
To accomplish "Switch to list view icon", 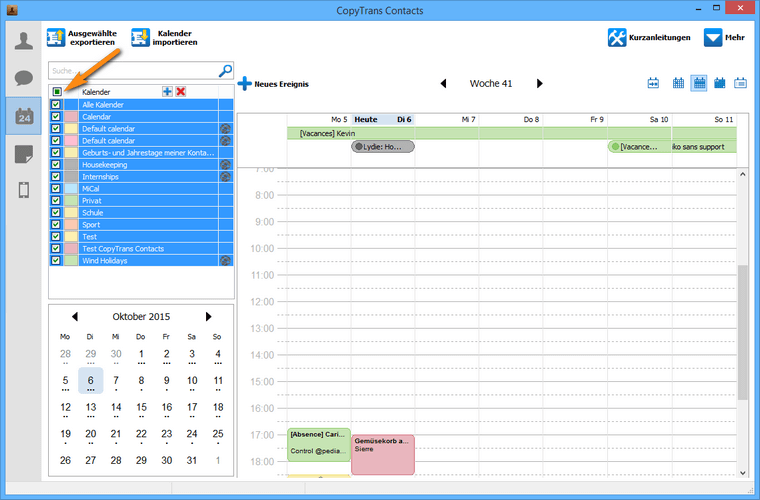I will pyautogui.click(x=740, y=83).
